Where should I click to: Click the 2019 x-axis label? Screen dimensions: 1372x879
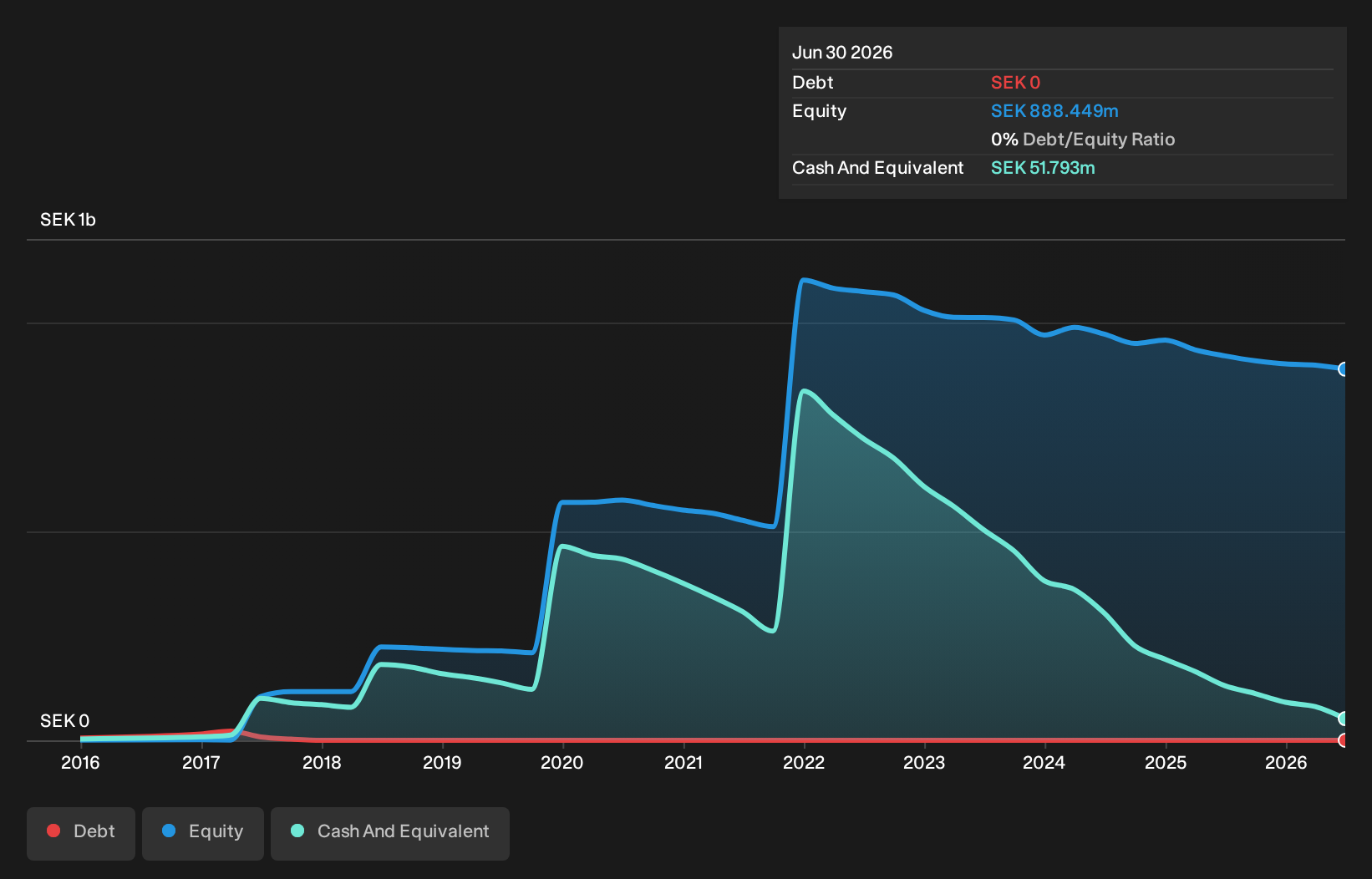coord(442,763)
